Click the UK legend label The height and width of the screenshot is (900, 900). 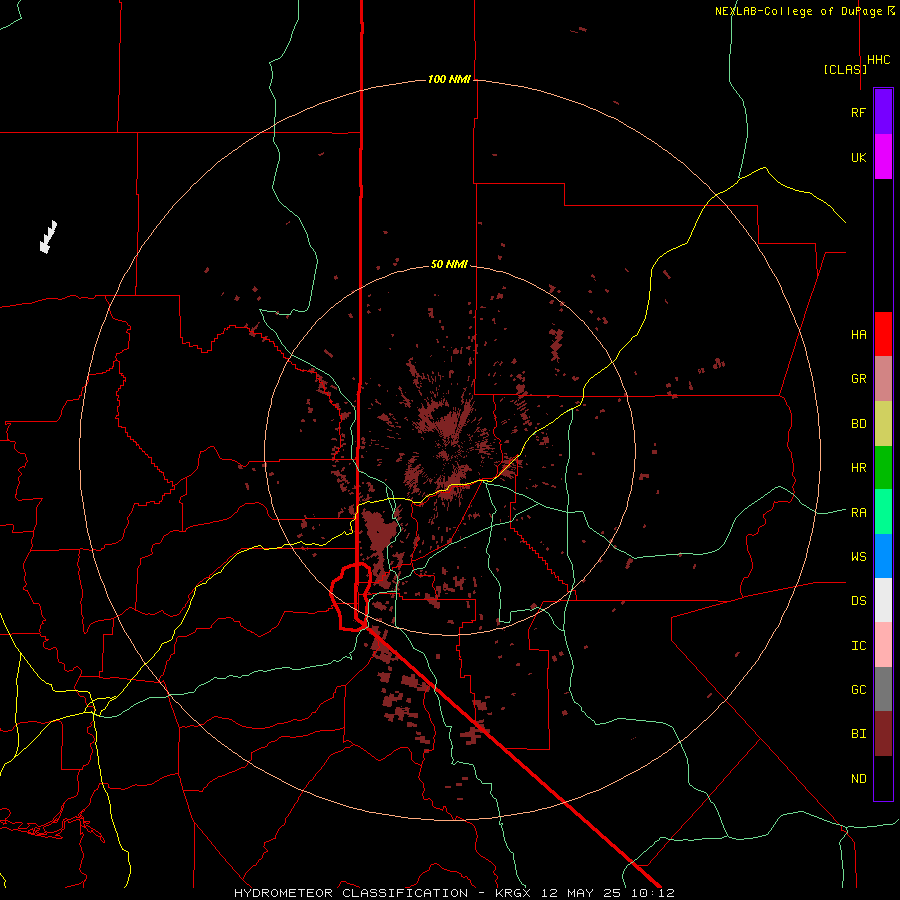[858, 157]
